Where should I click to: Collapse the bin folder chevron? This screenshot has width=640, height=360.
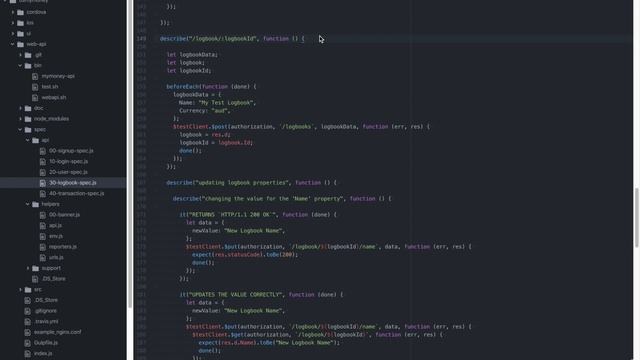(x=20, y=65)
